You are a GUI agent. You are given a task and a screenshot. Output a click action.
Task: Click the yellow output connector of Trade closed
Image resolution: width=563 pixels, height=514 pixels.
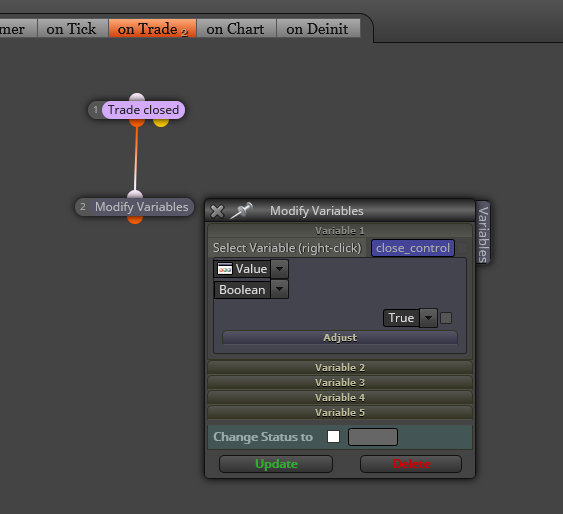coord(161,122)
